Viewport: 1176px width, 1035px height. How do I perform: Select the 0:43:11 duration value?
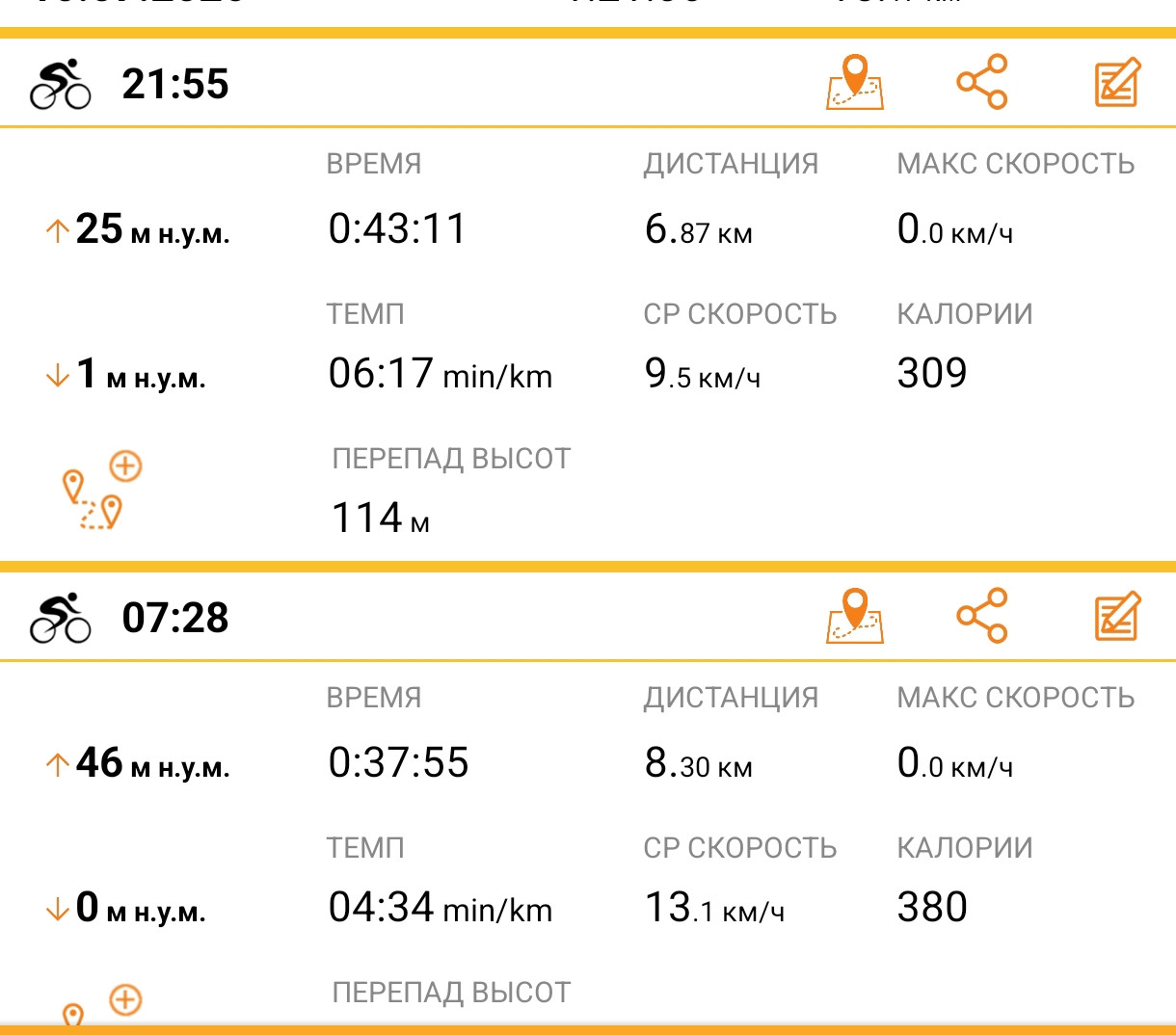click(x=397, y=229)
